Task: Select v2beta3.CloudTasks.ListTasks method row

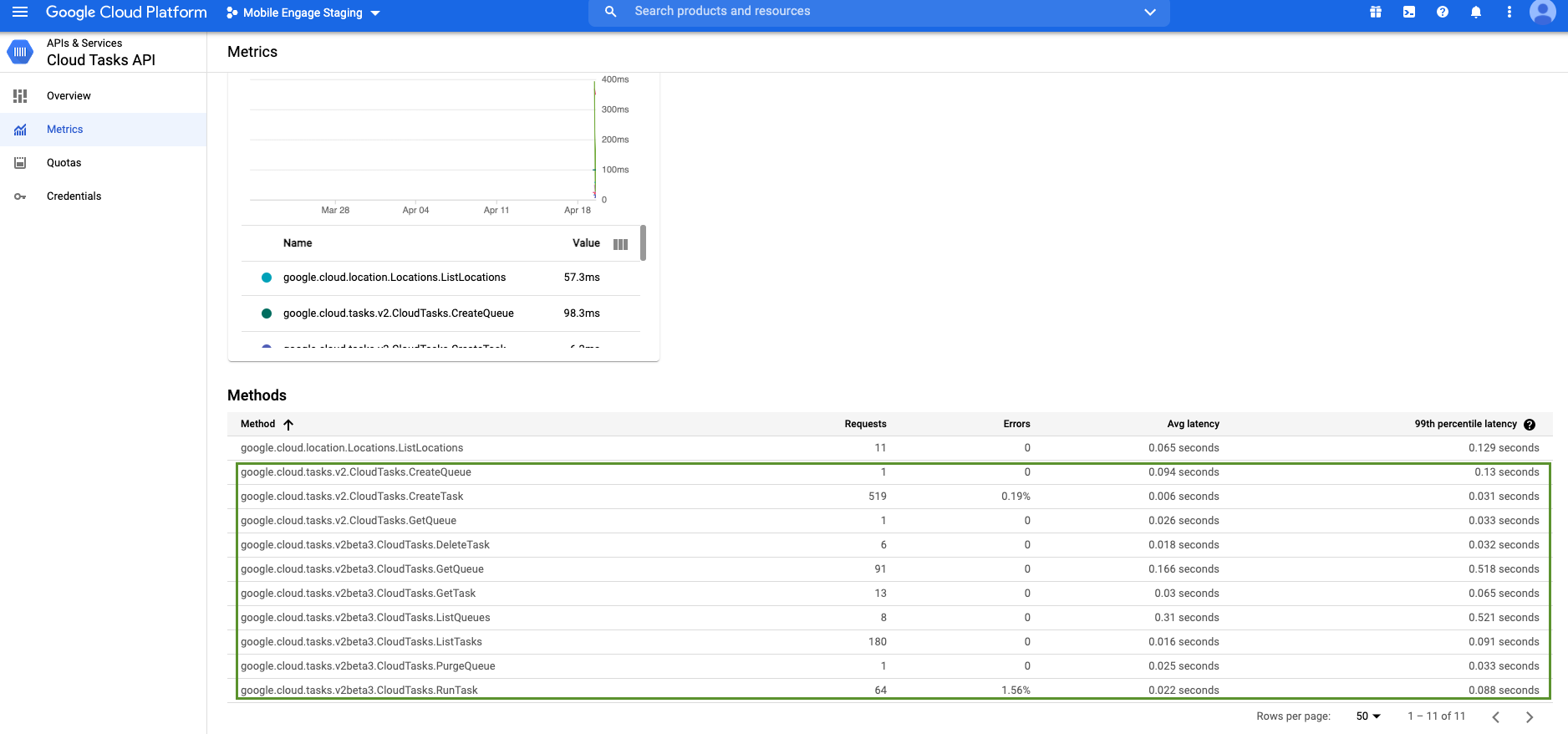Action: [889, 642]
